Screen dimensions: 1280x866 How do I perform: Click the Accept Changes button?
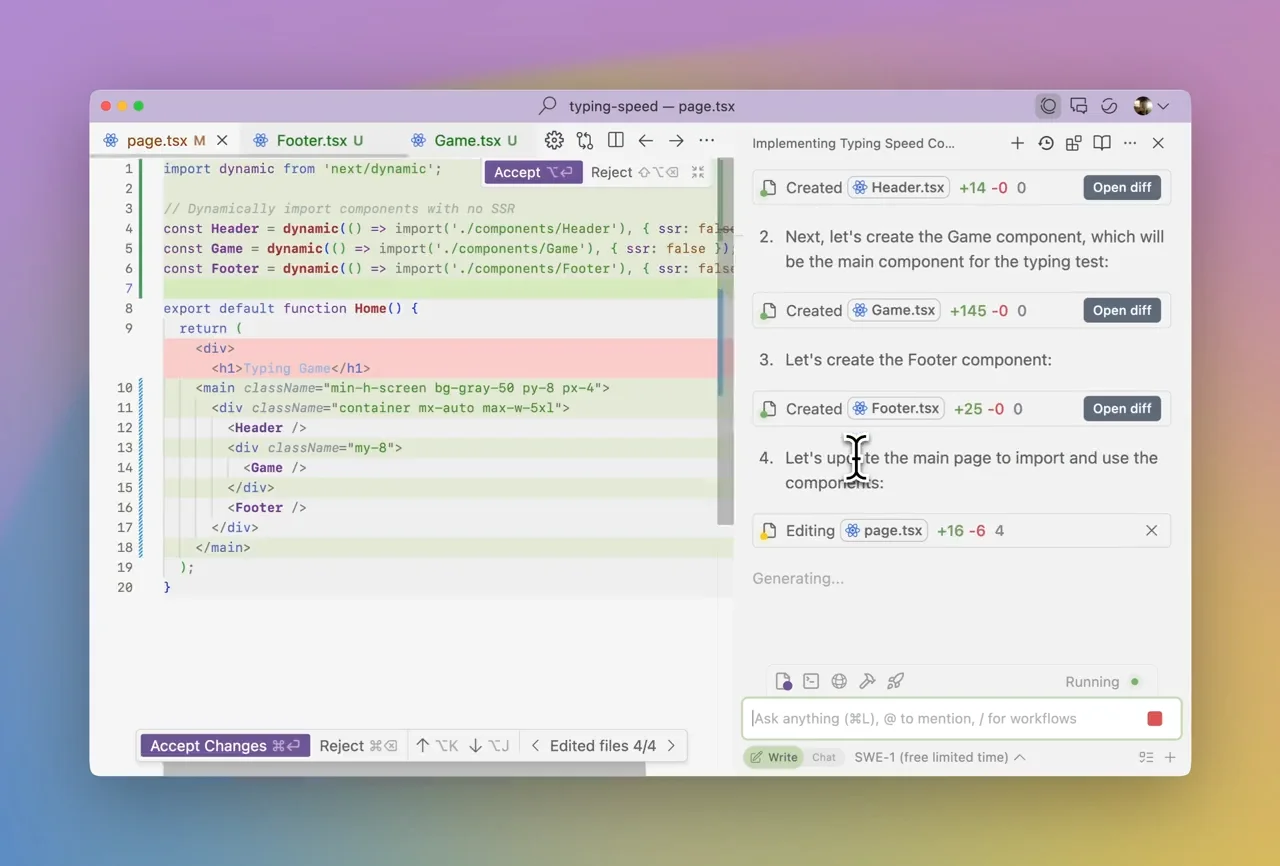tap(225, 745)
